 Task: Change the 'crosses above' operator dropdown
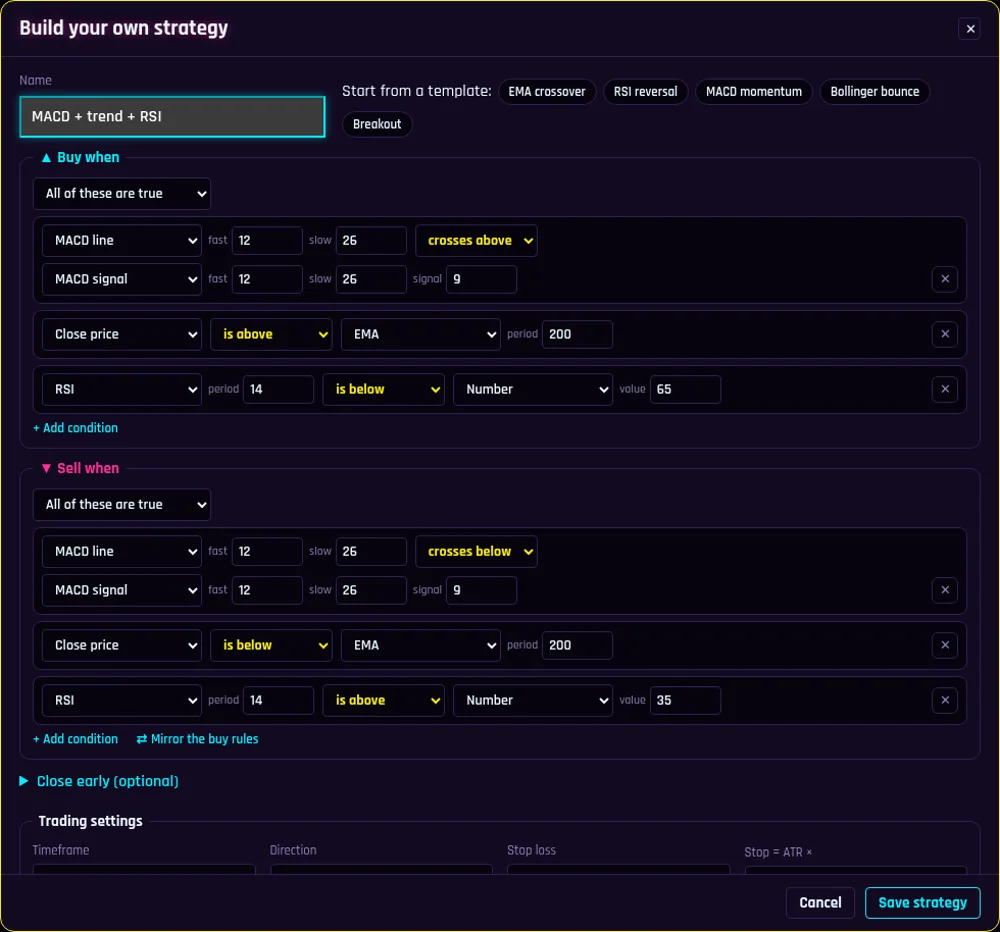[x=476, y=240]
